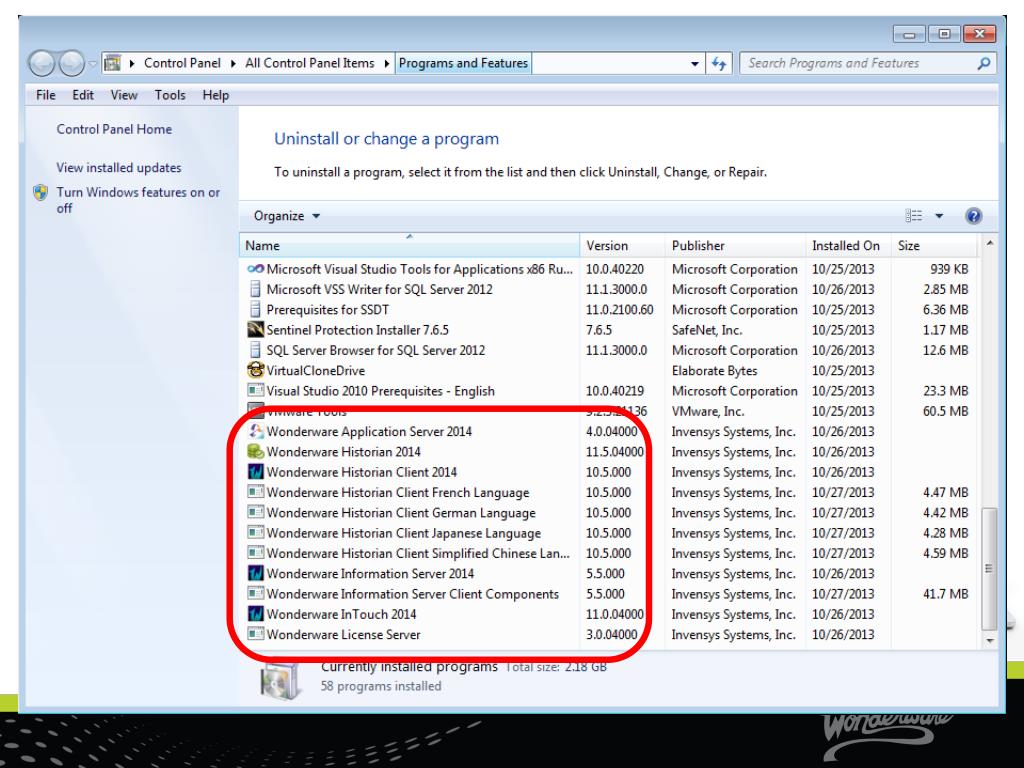Screen dimensions: 1024x768
Task: Open the Help menu
Action: 216,95
